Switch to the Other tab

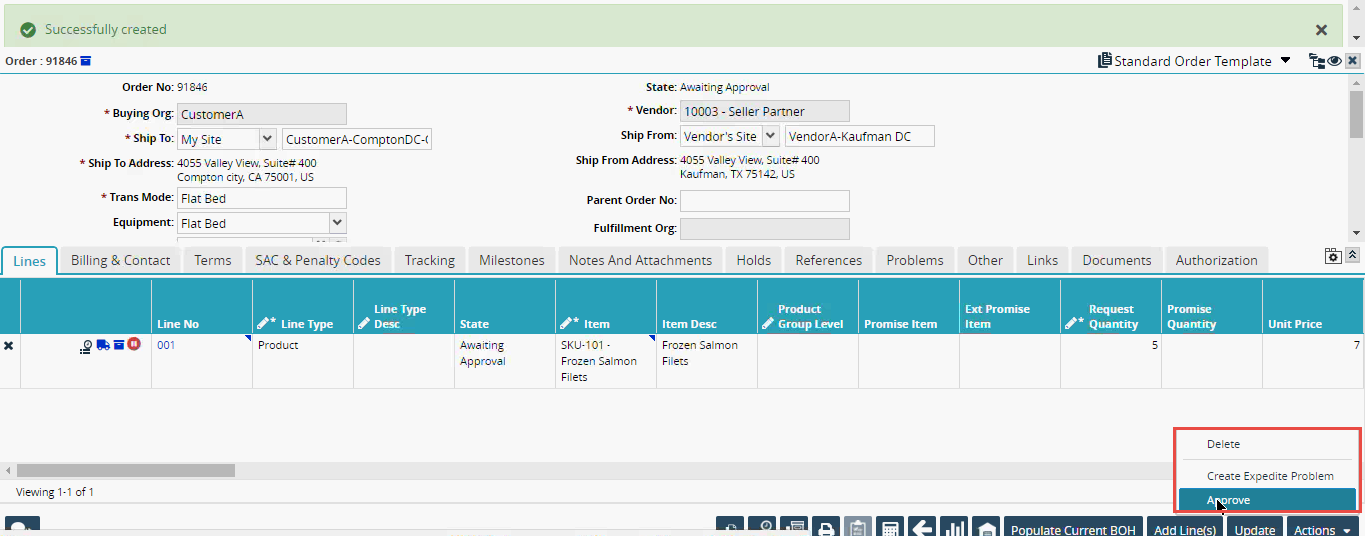(x=985, y=260)
